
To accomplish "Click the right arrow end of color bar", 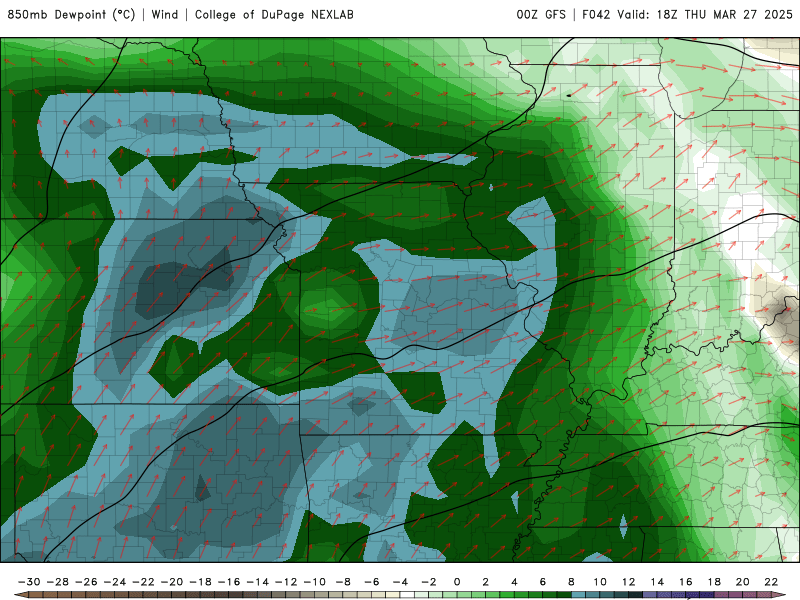I will tap(779, 595).
